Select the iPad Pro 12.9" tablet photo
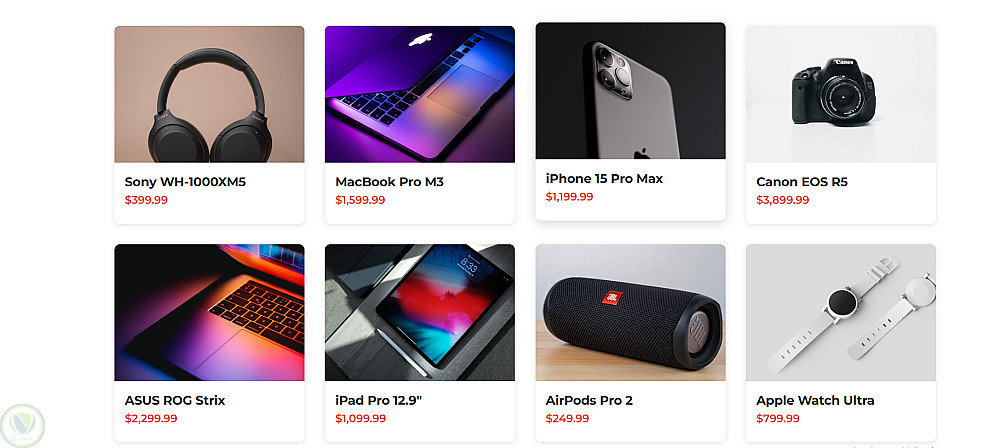The image size is (1000, 448). coord(420,313)
